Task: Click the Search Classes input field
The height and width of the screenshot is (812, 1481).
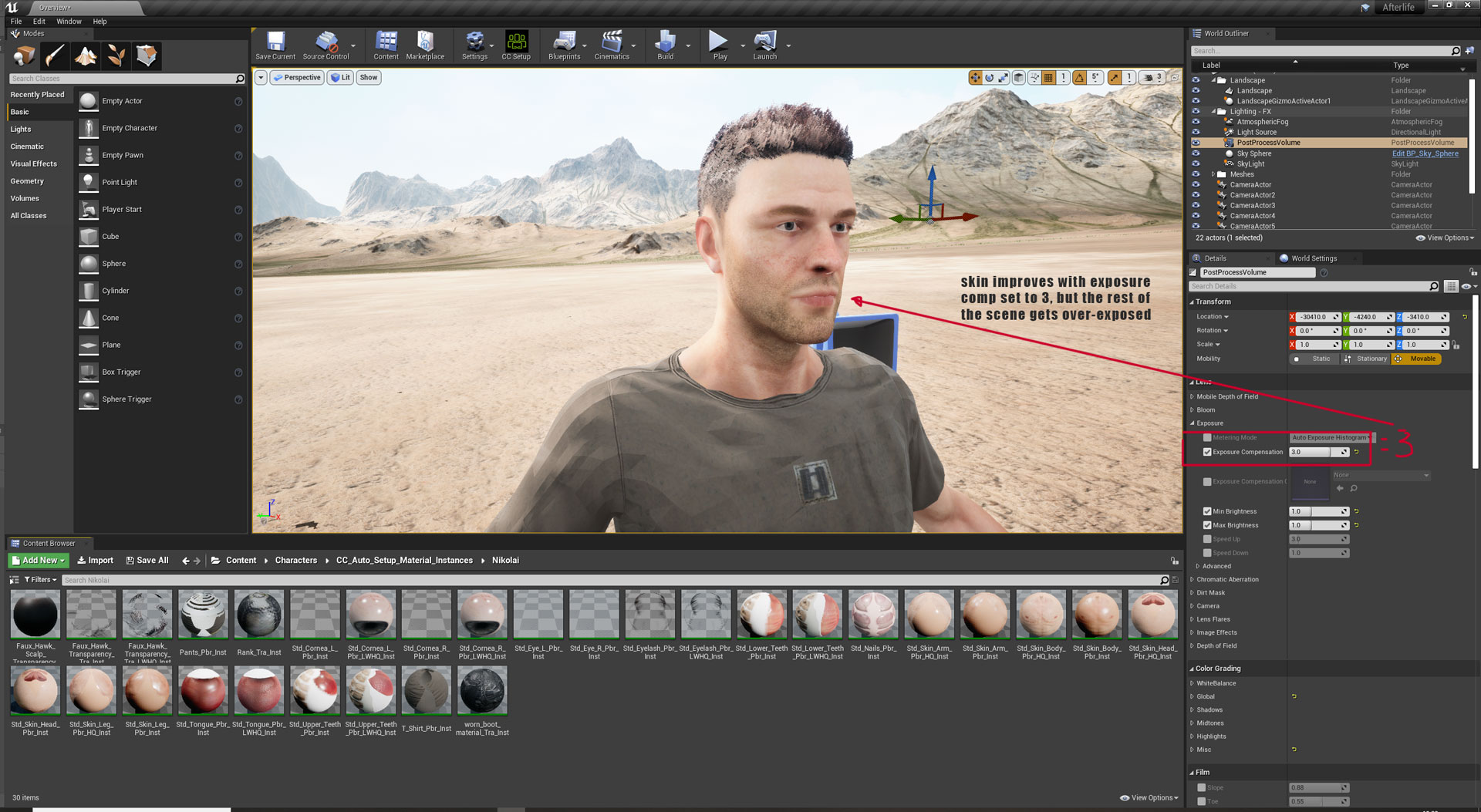Action: click(127, 79)
